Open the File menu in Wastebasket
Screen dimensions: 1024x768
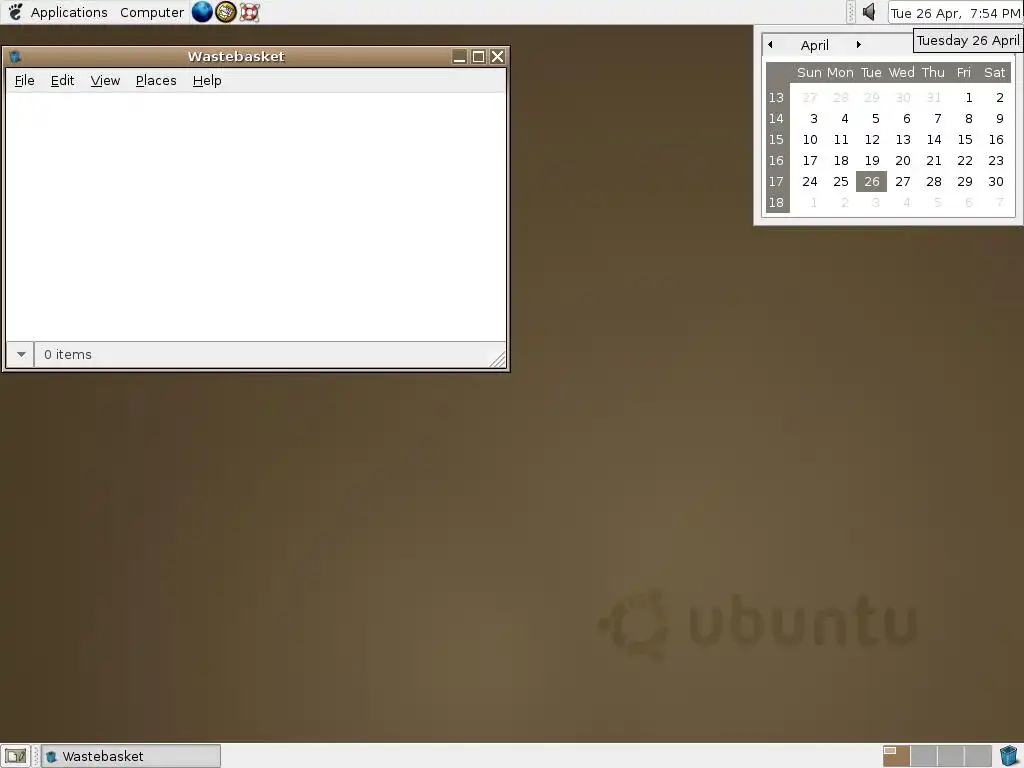pyautogui.click(x=24, y=80)
